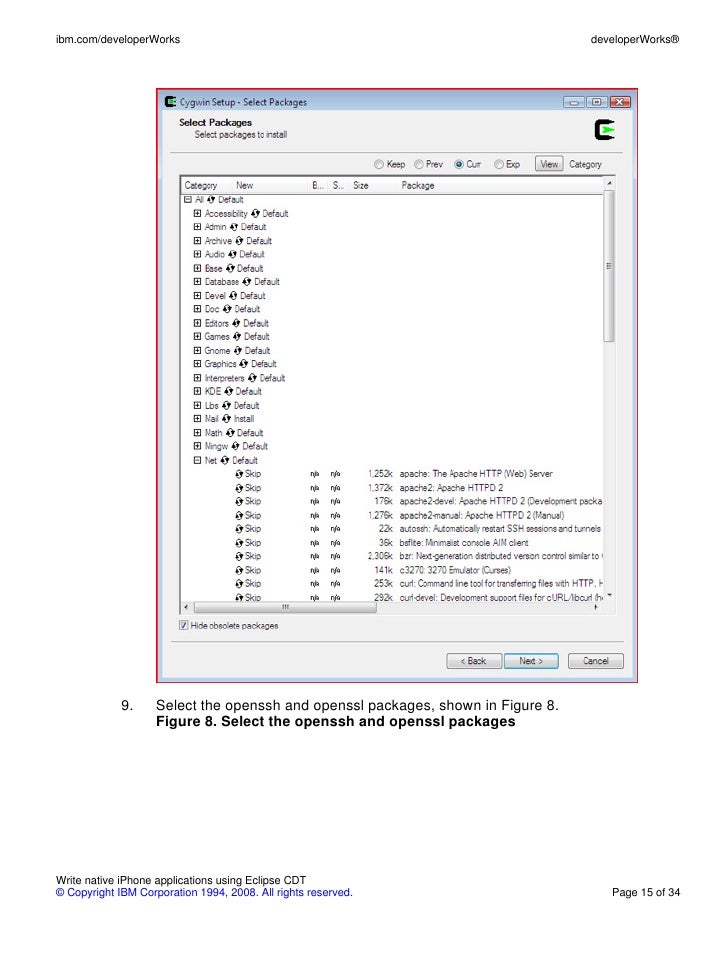Expand the Accessibility category
The image size is (728, 969).
pos(197,213)
